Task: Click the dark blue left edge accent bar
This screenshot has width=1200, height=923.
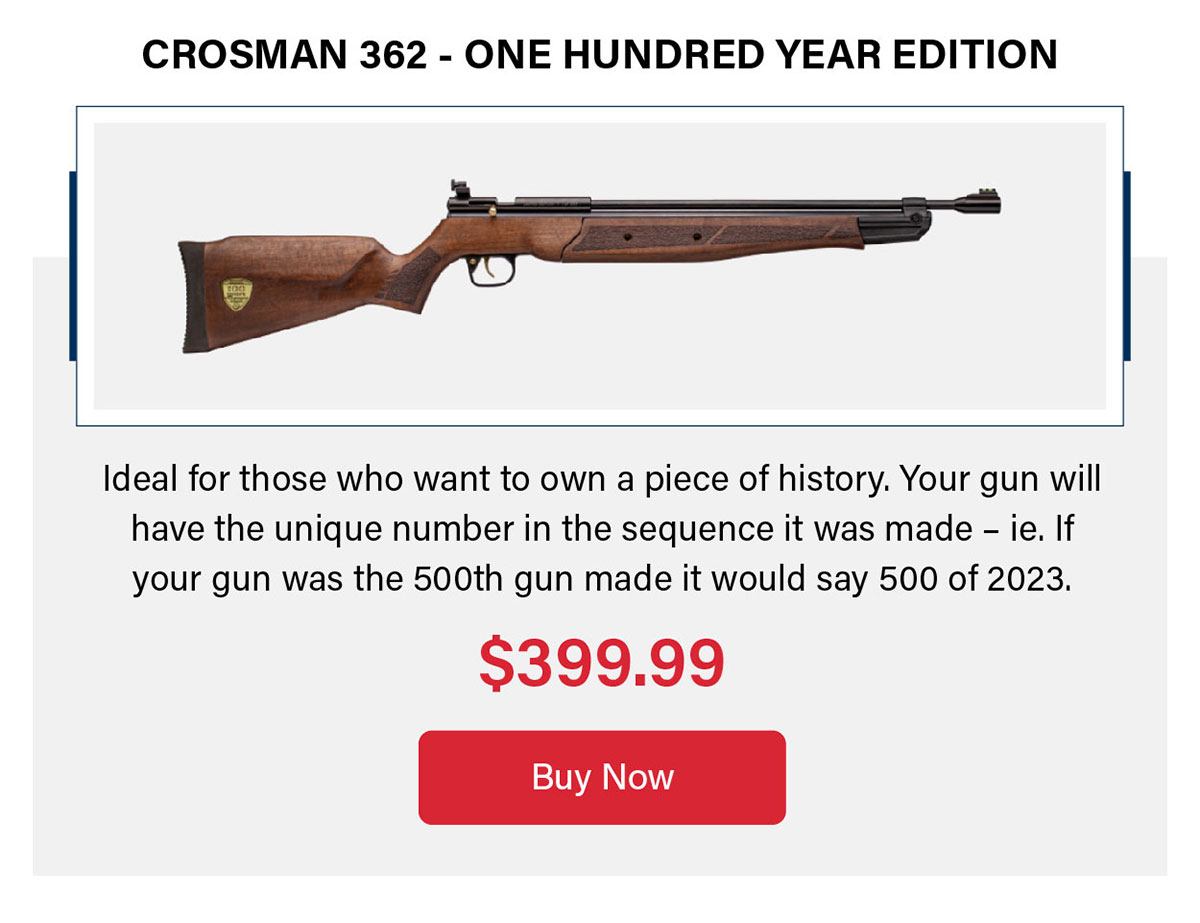Action: (73, 260)
